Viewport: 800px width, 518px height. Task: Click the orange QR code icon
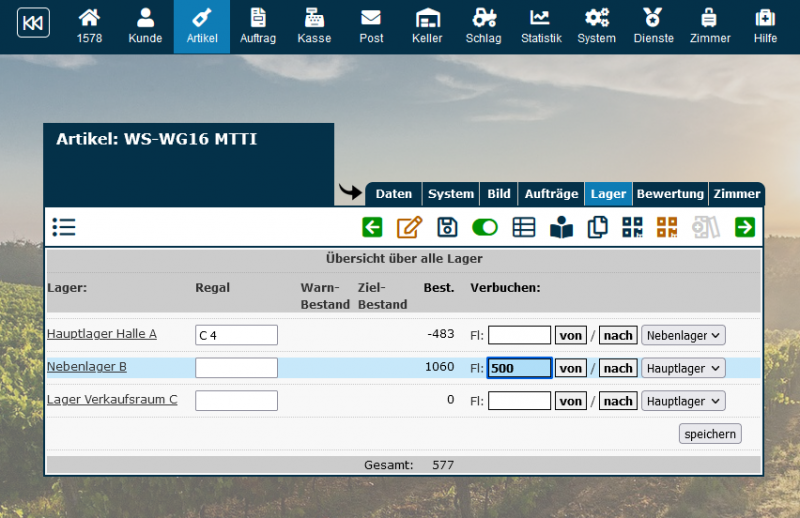(x=667, y=227)
